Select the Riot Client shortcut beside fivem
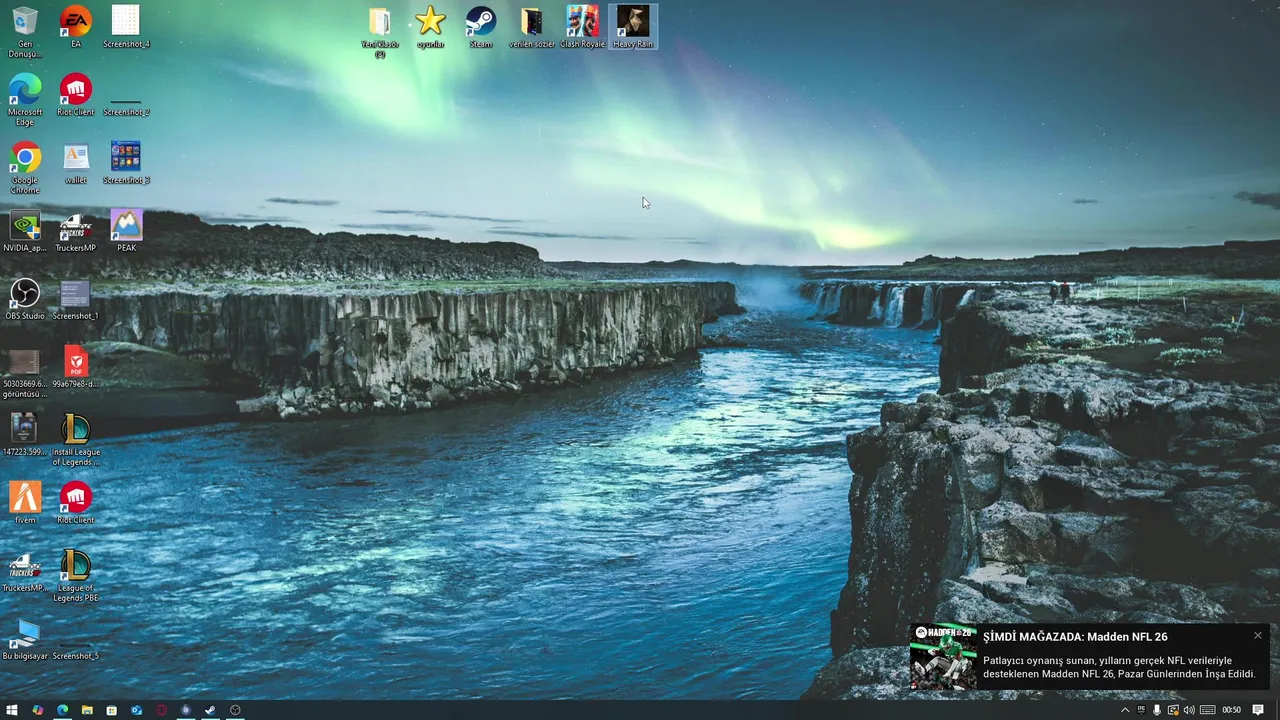Viewport: 1280px width, 720px height. [76, 503]
